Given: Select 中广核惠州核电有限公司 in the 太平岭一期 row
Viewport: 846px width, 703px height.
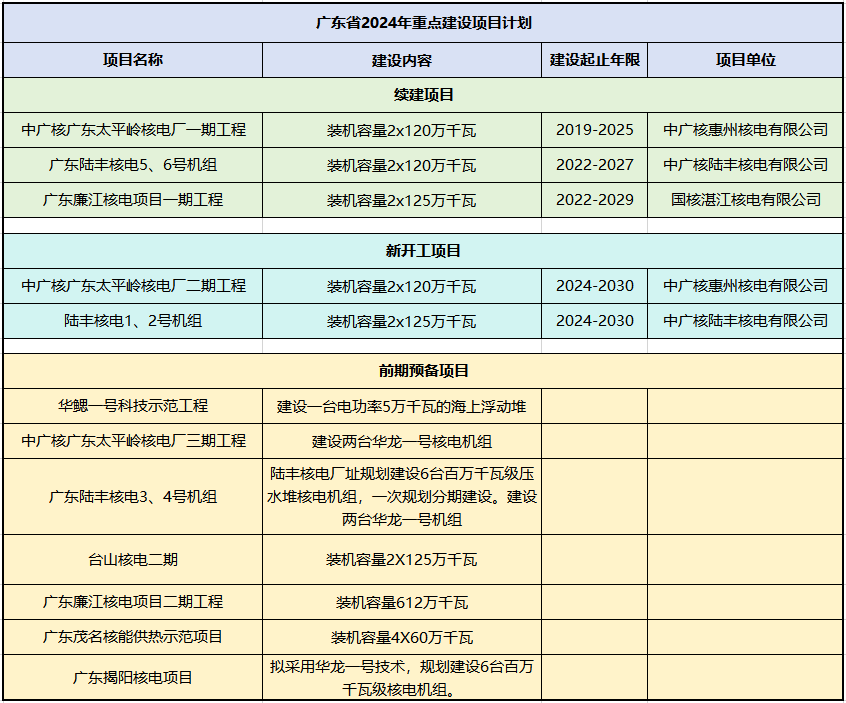Looking at the screenshot, I should coord(745,130).
